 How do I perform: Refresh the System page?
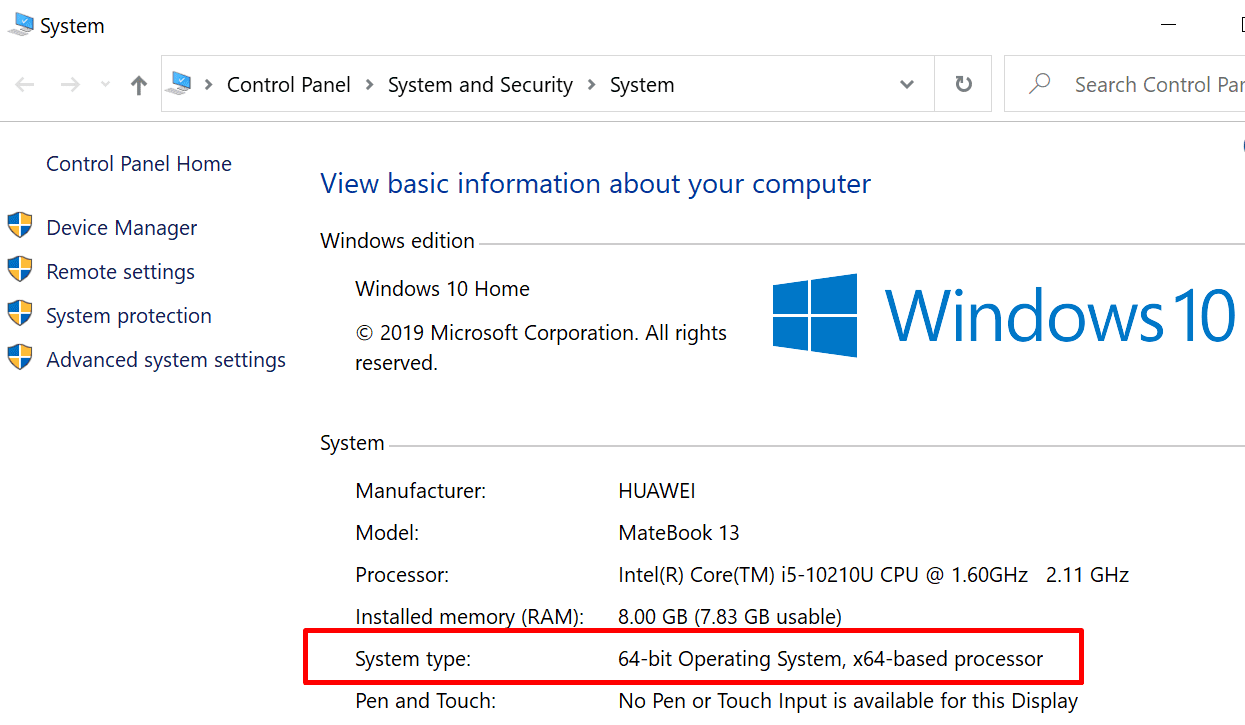[x=964, y=84]
